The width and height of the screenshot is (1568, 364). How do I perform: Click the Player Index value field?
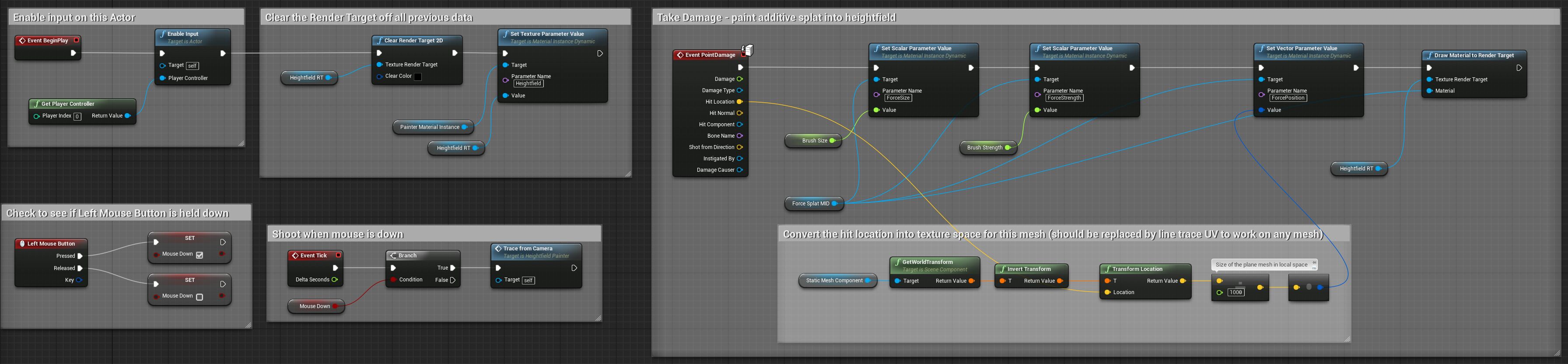point(77,117)
